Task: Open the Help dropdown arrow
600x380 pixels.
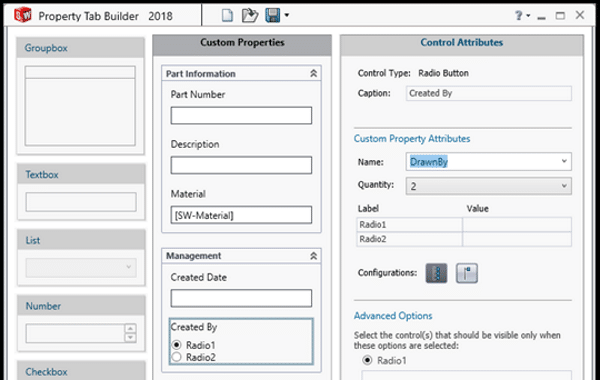Action: [528, 16]
